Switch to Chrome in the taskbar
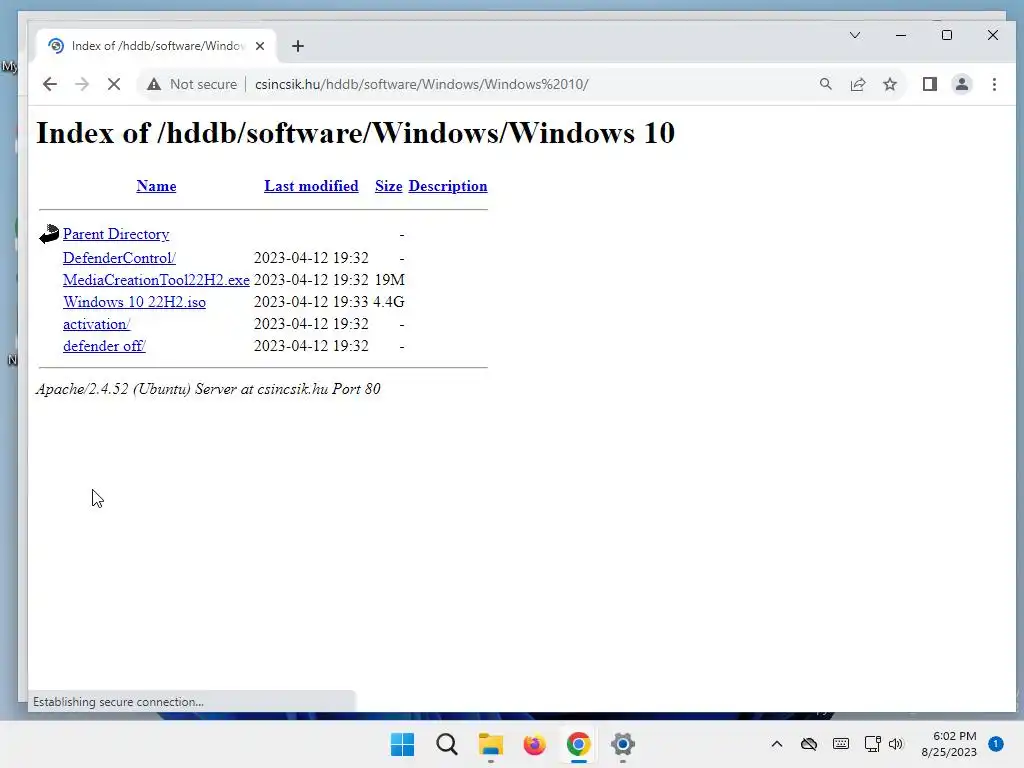Screen dimensions: 1024x768 click(579, 744)
